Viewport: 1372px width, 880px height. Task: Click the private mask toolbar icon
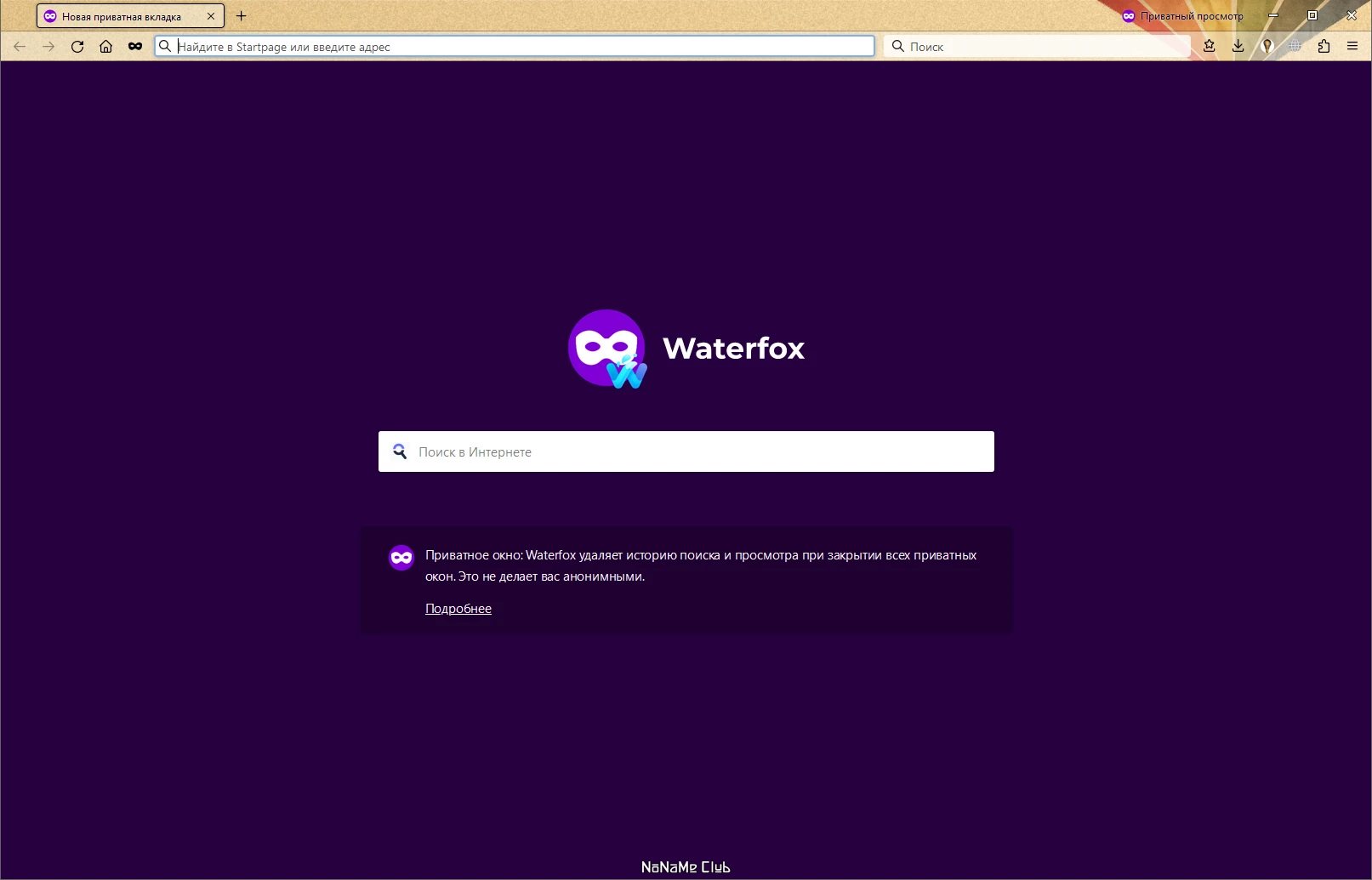tap(134, 47)
